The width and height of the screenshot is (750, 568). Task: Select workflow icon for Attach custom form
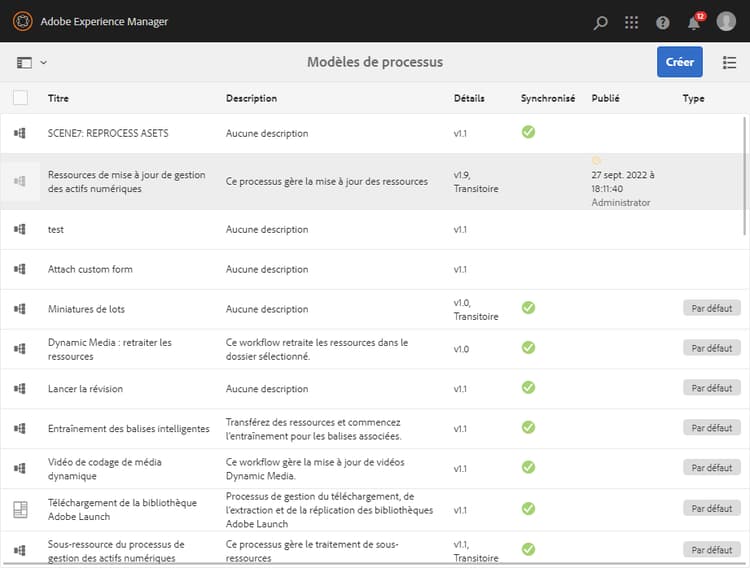click(x=20, y=269)
